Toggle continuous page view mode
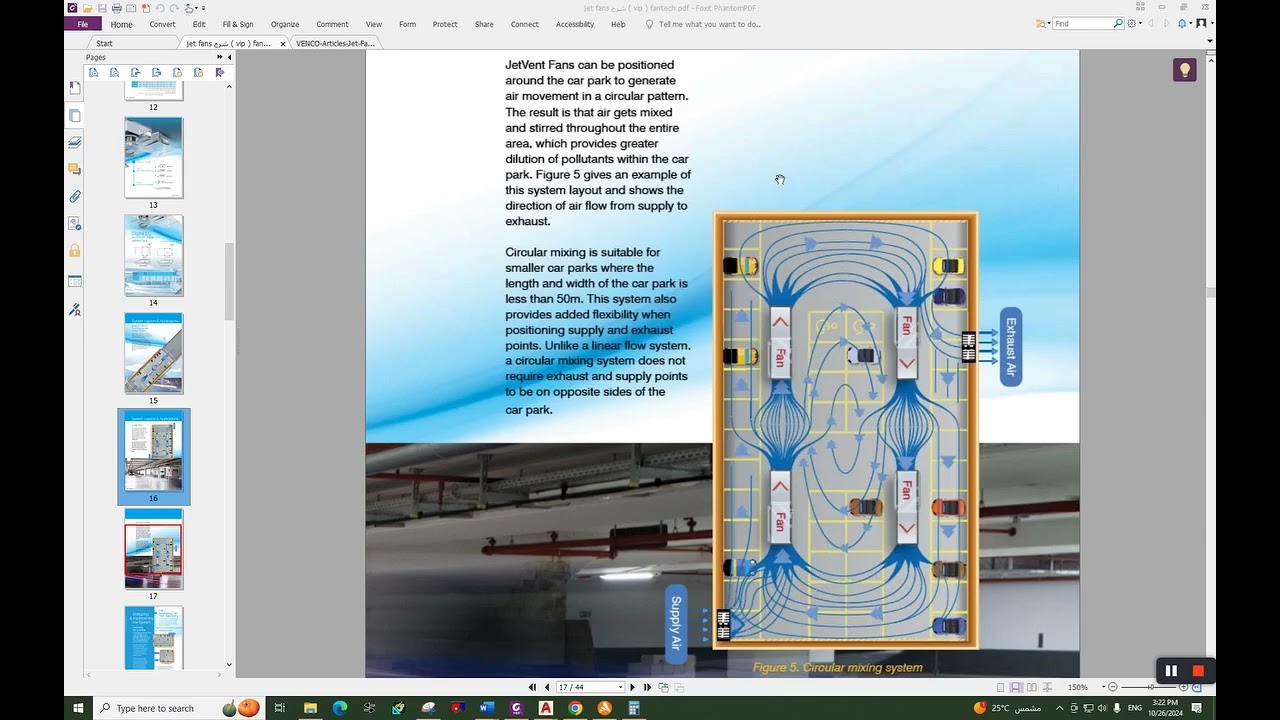Image resolution: width=1280 pixels, height=720 pixels. click(x=1016, y=687)
